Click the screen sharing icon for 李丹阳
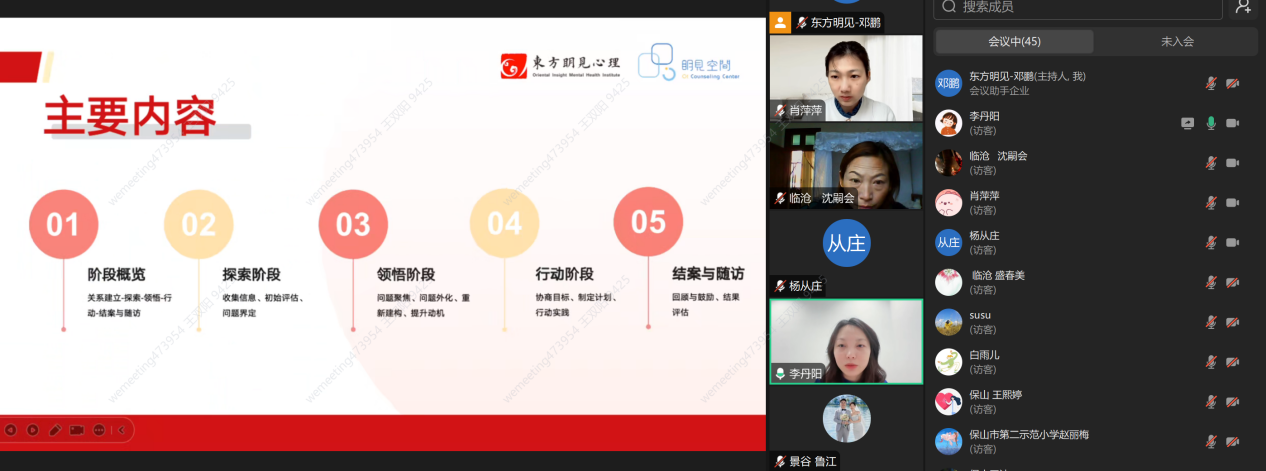Viewport: 1266px width, 471px height. (1187, 123)
